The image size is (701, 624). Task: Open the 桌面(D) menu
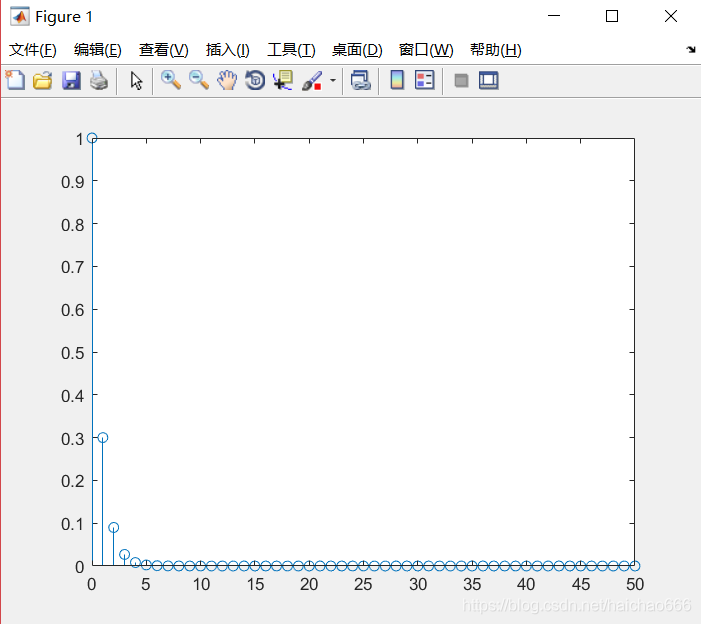pos(357,50)
